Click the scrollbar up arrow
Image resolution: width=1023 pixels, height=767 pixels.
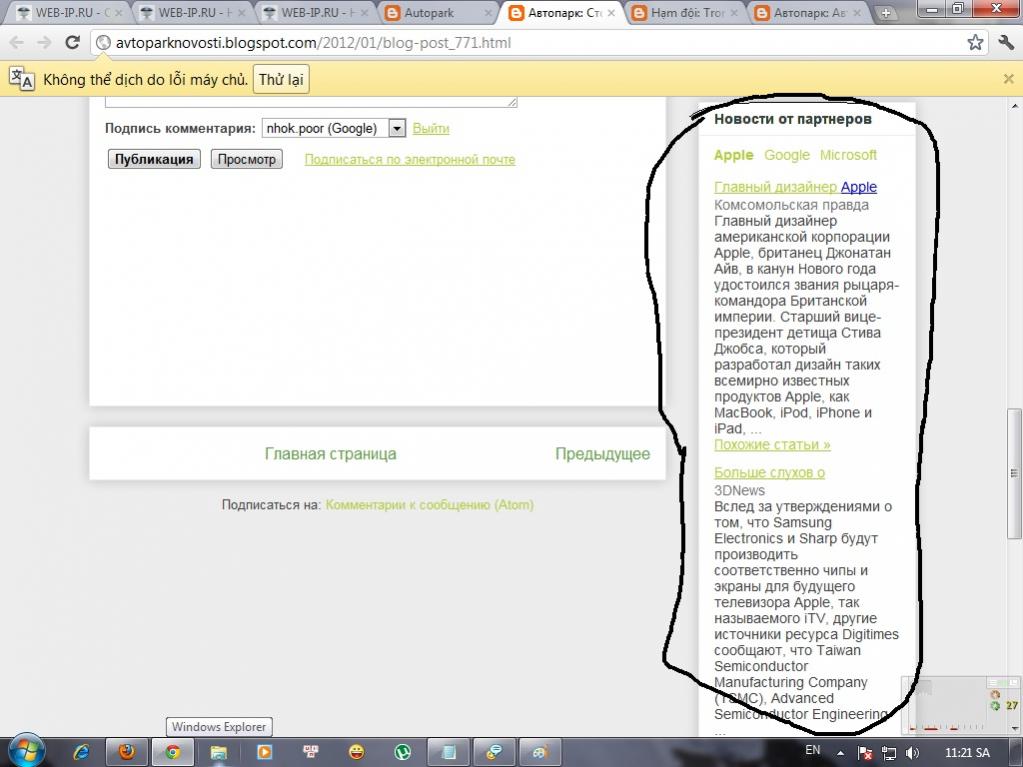1013,105
